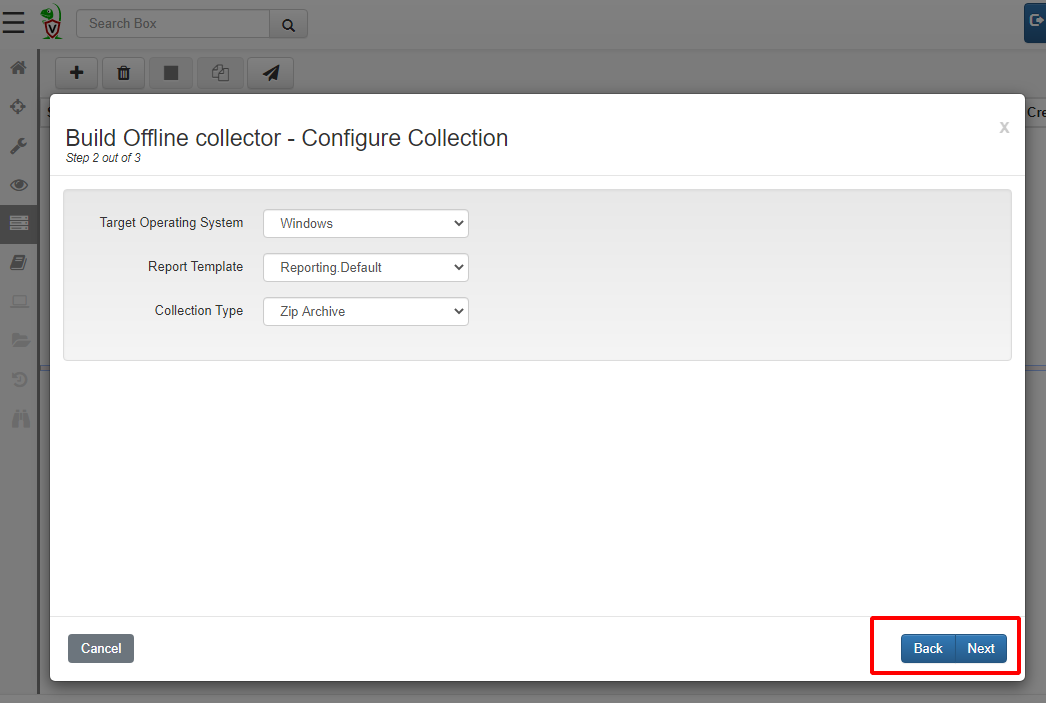Click the paper plane offline collector button
This screenshot has width=1046, height=703.
tap(270, 73)
